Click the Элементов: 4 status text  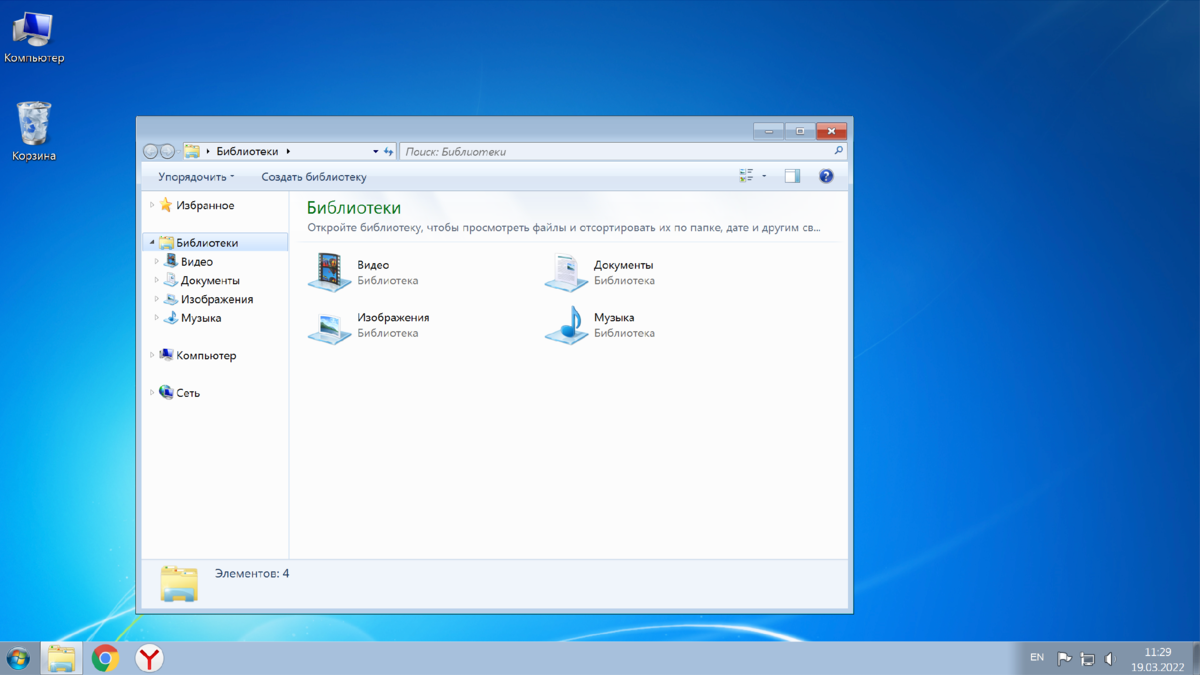click(x=252, y=573)
